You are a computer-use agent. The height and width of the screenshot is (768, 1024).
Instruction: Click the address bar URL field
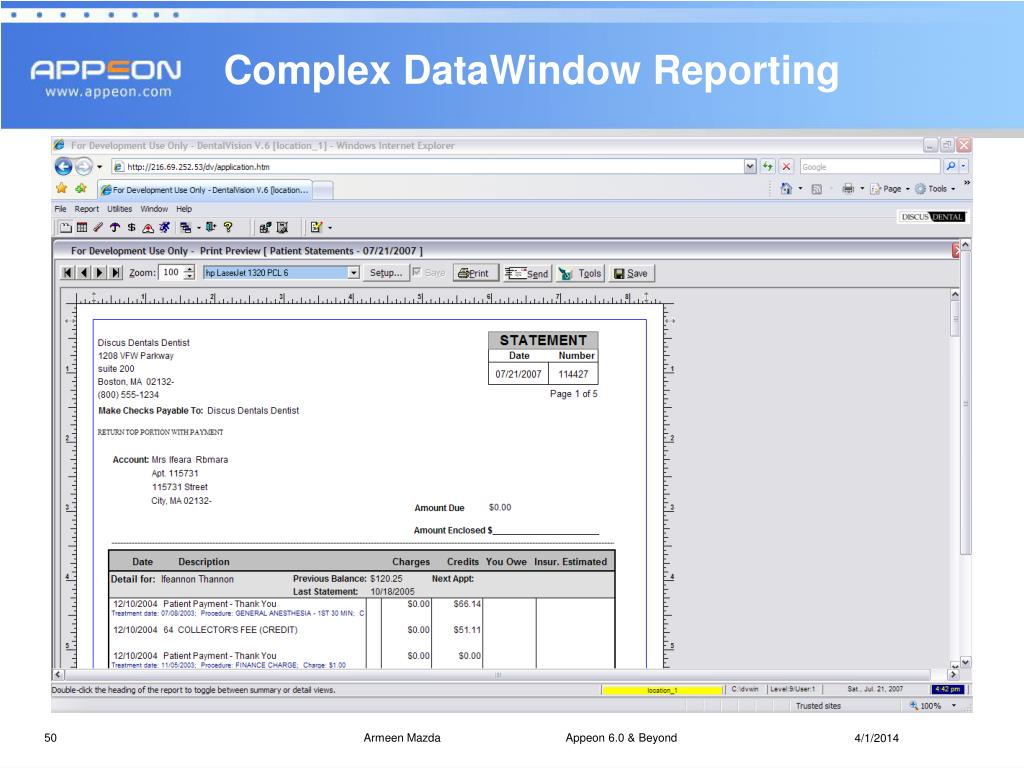pos(428,167)
